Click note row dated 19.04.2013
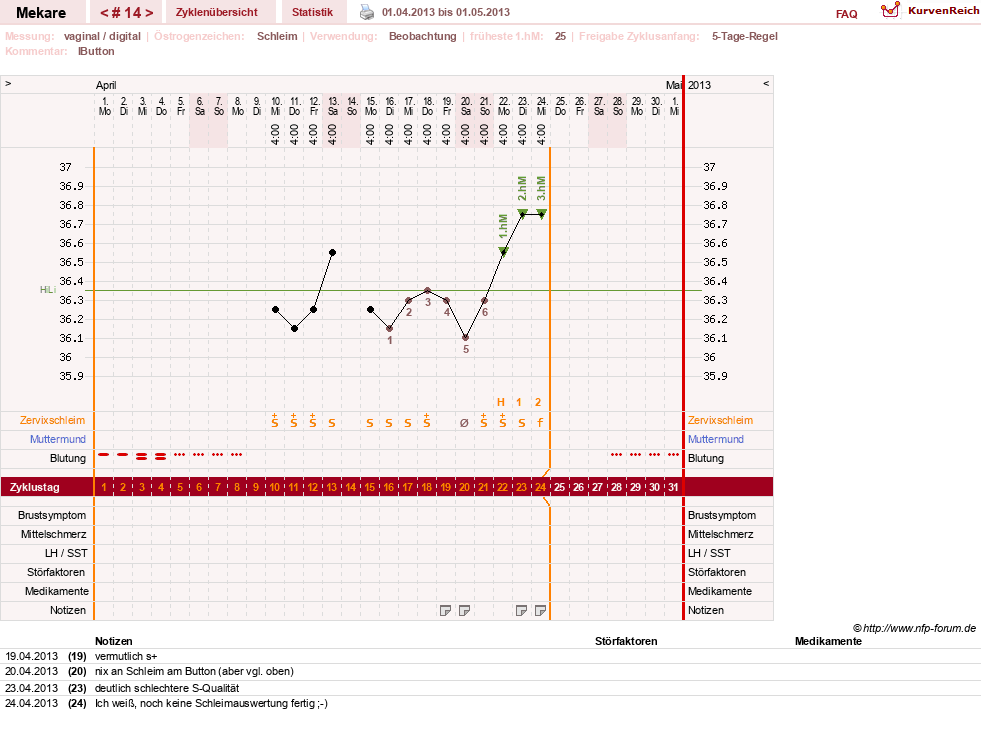 tap(490, 656)
